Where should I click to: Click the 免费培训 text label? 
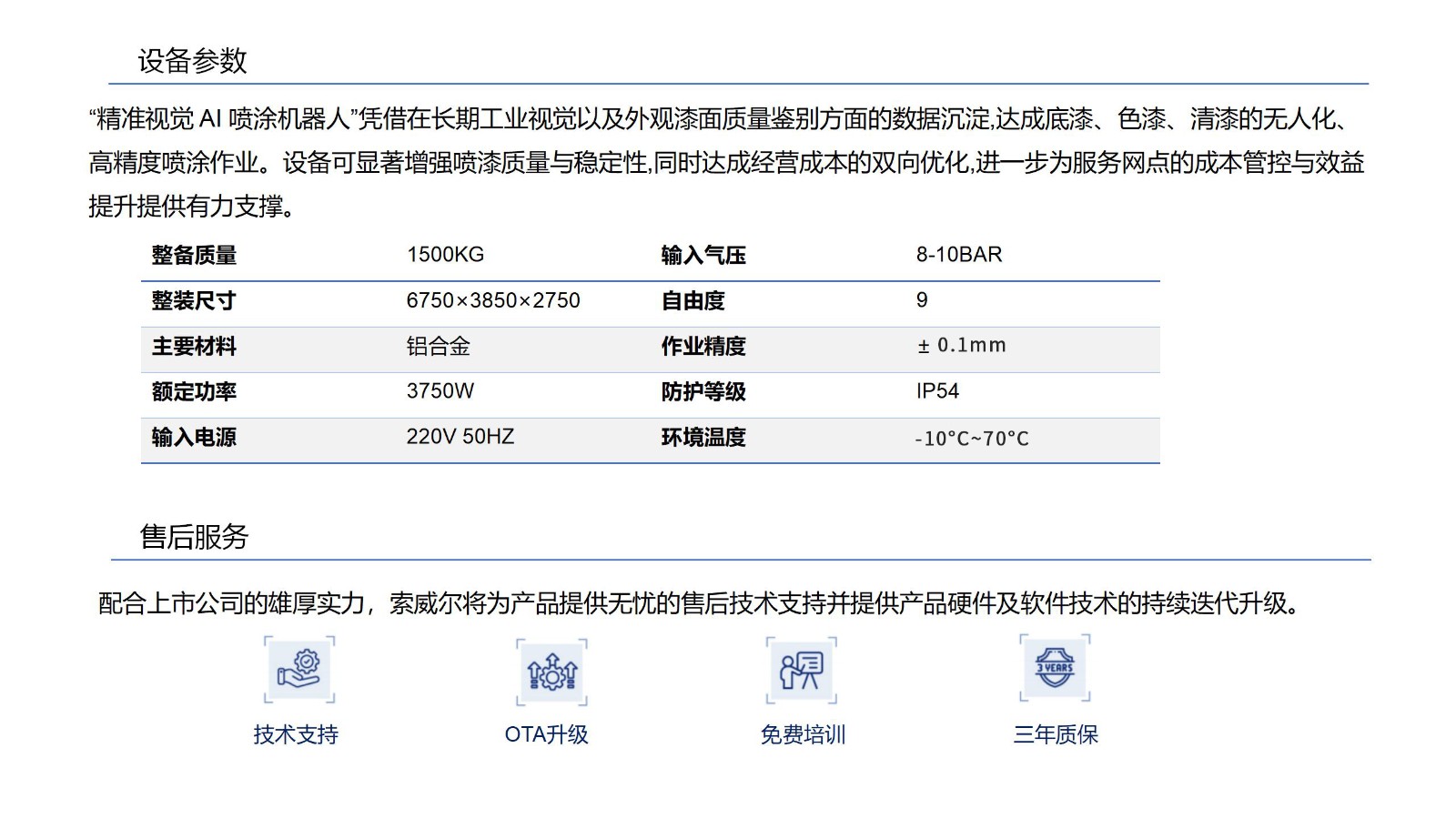(x=803, y=734)
